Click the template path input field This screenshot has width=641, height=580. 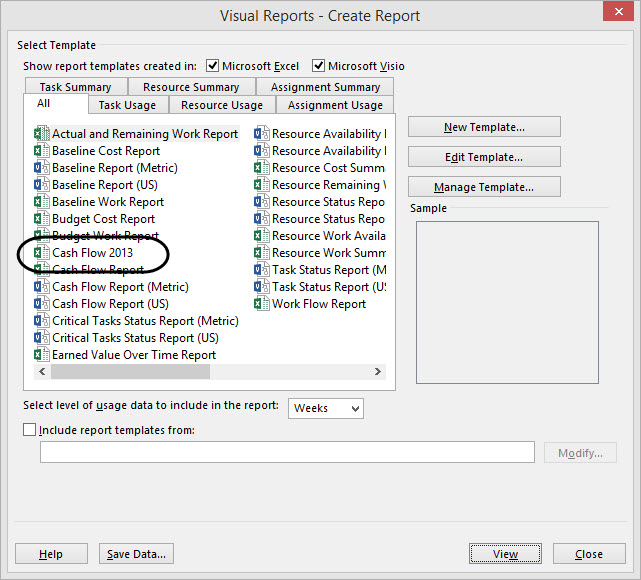[287, 452]
